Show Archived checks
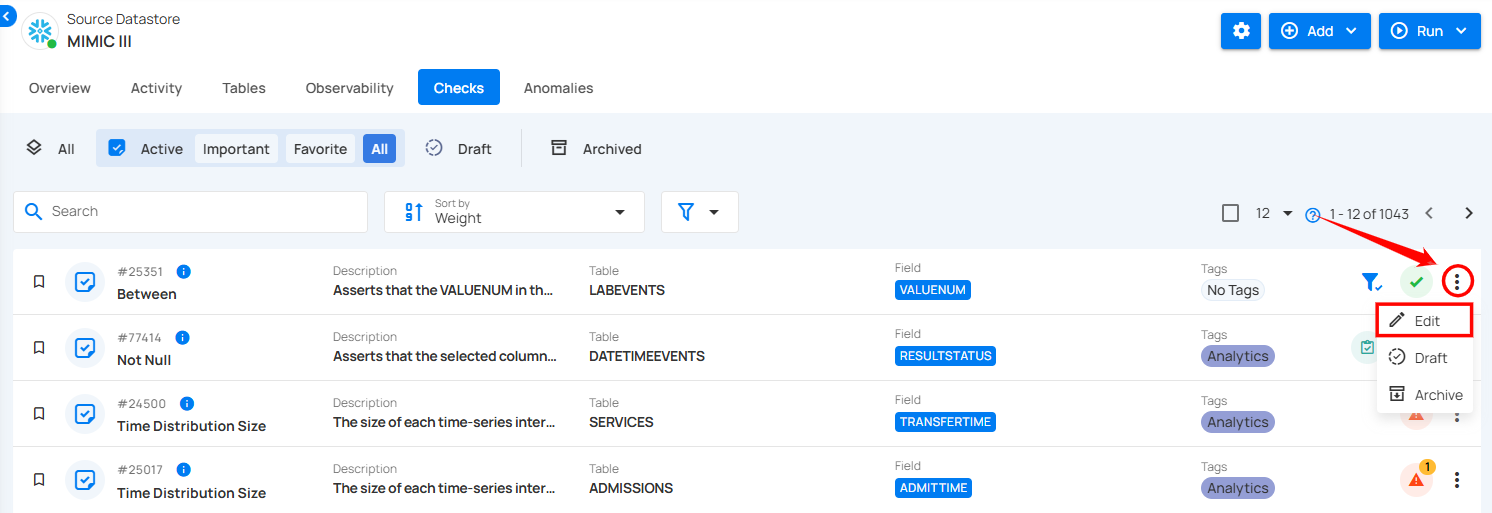The width and height of the screenshot is (1492, 513). point(596,148)
